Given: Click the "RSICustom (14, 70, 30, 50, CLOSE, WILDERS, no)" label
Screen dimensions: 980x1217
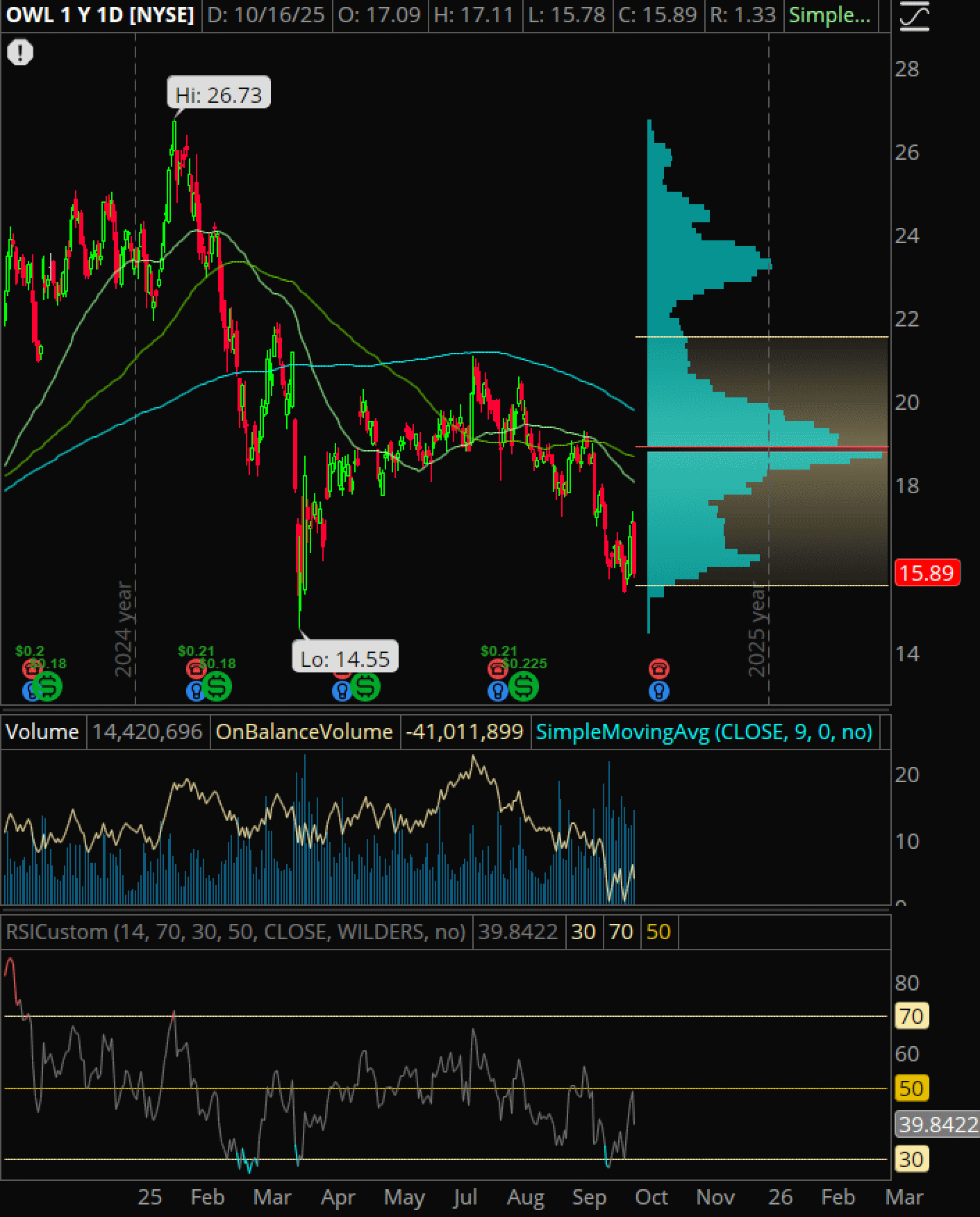Looking at the screenshot, I should point(235,932).
